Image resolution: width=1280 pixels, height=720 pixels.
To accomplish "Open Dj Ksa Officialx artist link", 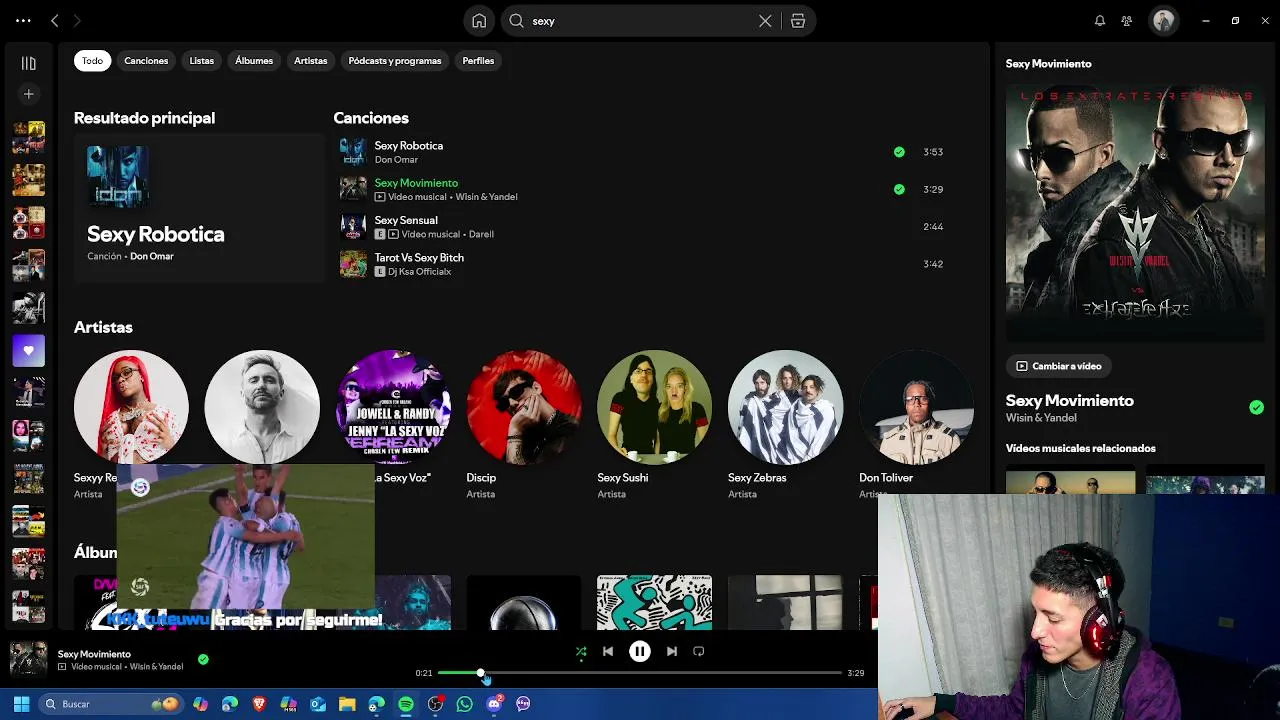I will tap(419, 271).
